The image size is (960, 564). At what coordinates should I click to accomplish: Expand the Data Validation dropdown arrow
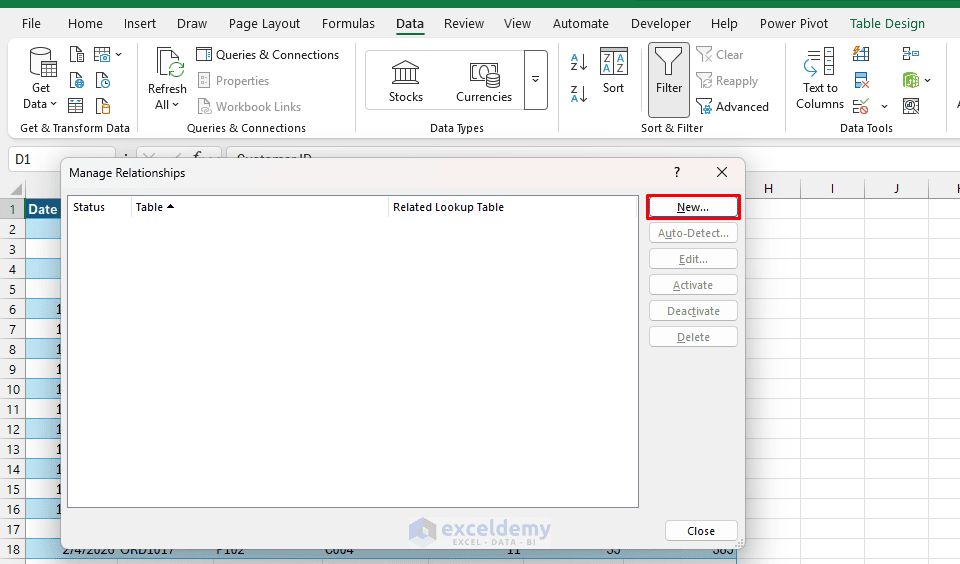pyautogui.click(x=884, y=107)
